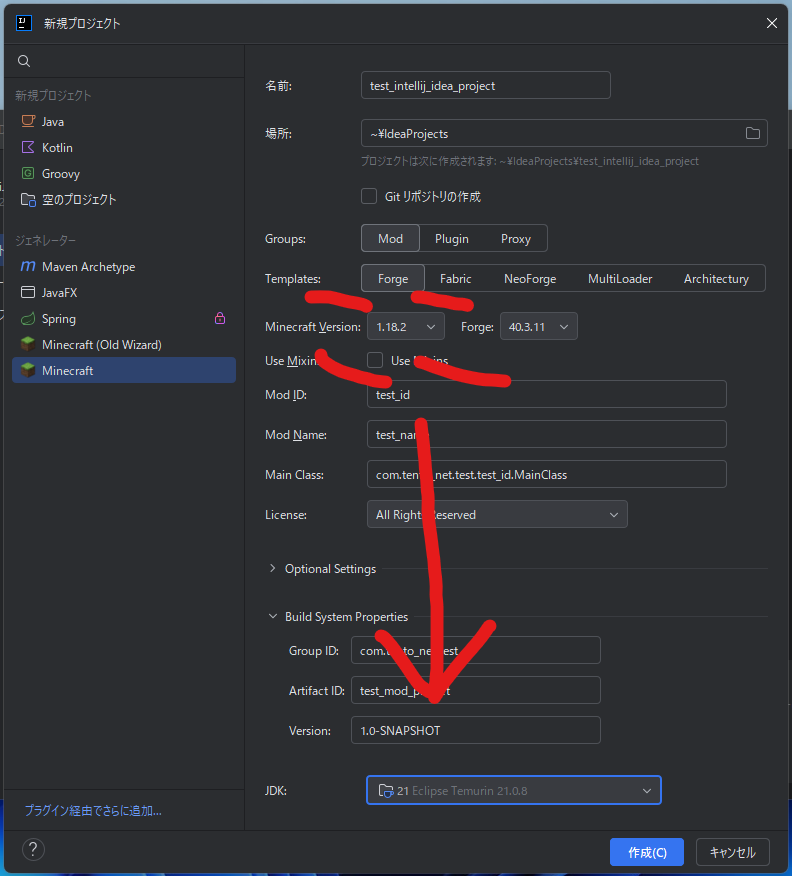Click the Mod ID input field
The height and width of the screenshot is (876, 792).
click(x=546, y=395)
